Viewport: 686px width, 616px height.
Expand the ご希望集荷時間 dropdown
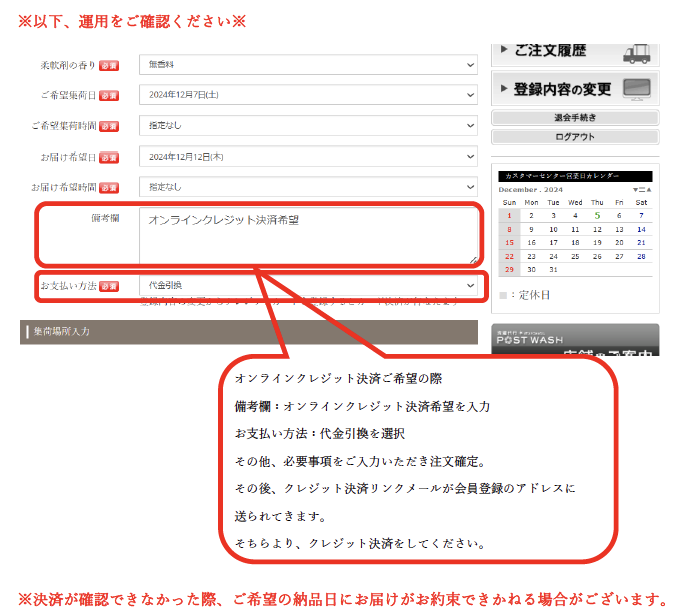pos(308,126)
